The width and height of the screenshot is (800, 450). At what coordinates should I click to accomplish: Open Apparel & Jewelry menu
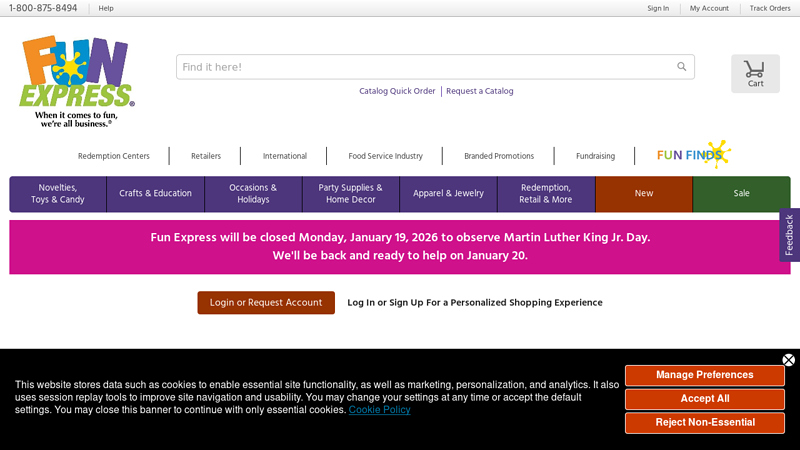pyautogui.click(x=448, y=194)
